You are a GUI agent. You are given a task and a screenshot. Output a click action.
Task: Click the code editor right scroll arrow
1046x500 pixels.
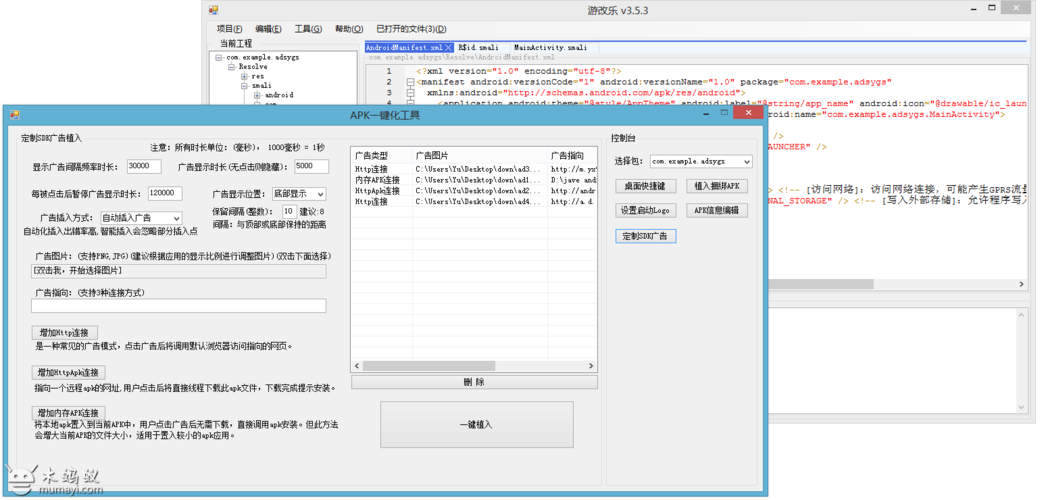point(1021,284)
